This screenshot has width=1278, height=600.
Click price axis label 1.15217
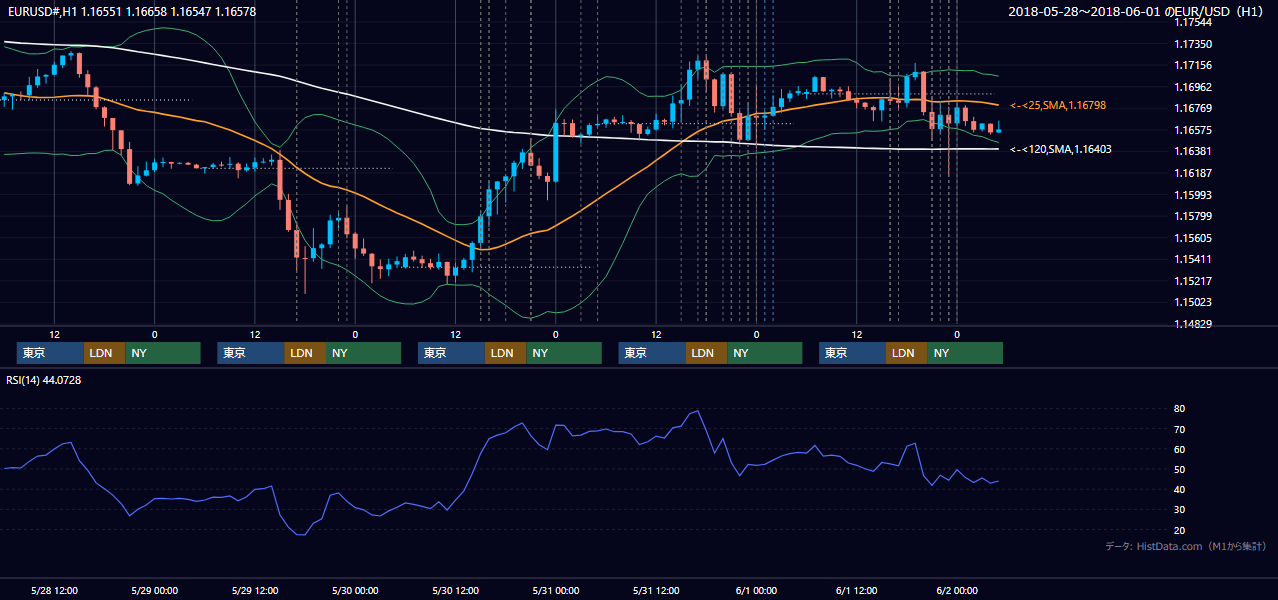1193,281
